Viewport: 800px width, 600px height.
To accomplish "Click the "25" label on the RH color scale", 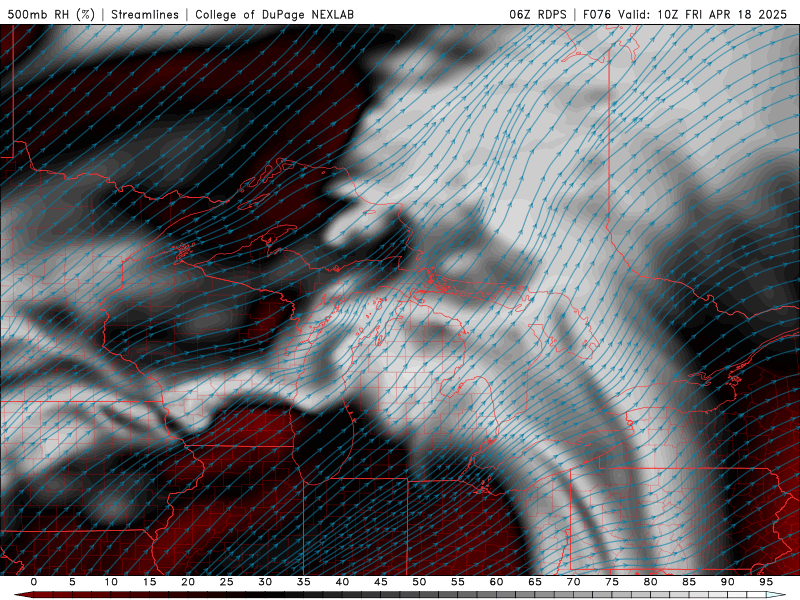I will click(x=227, y=582).
